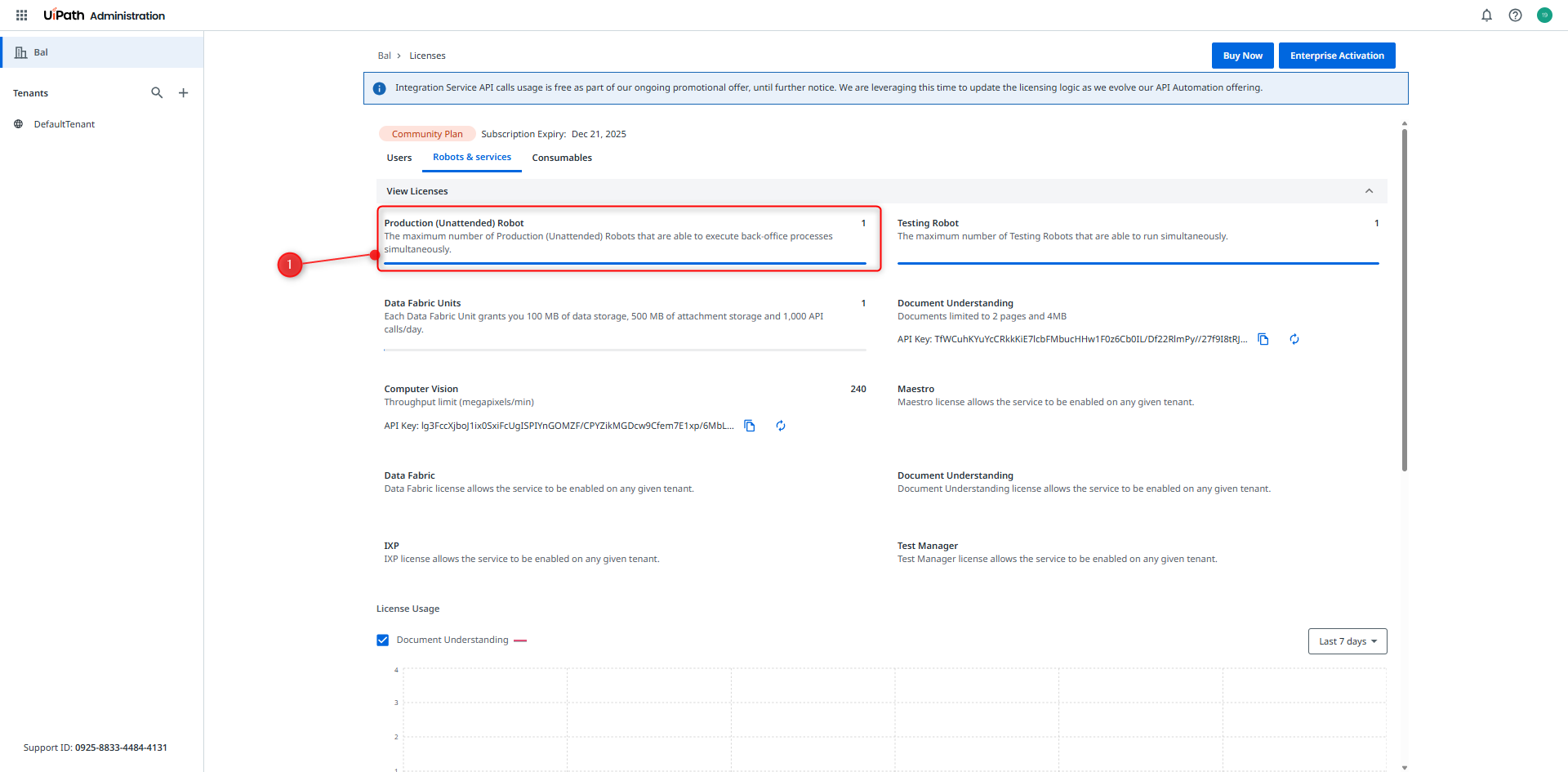The image size is (1568, 772).
Task: Click the Bal organization building icon
Action: (21, 52)
